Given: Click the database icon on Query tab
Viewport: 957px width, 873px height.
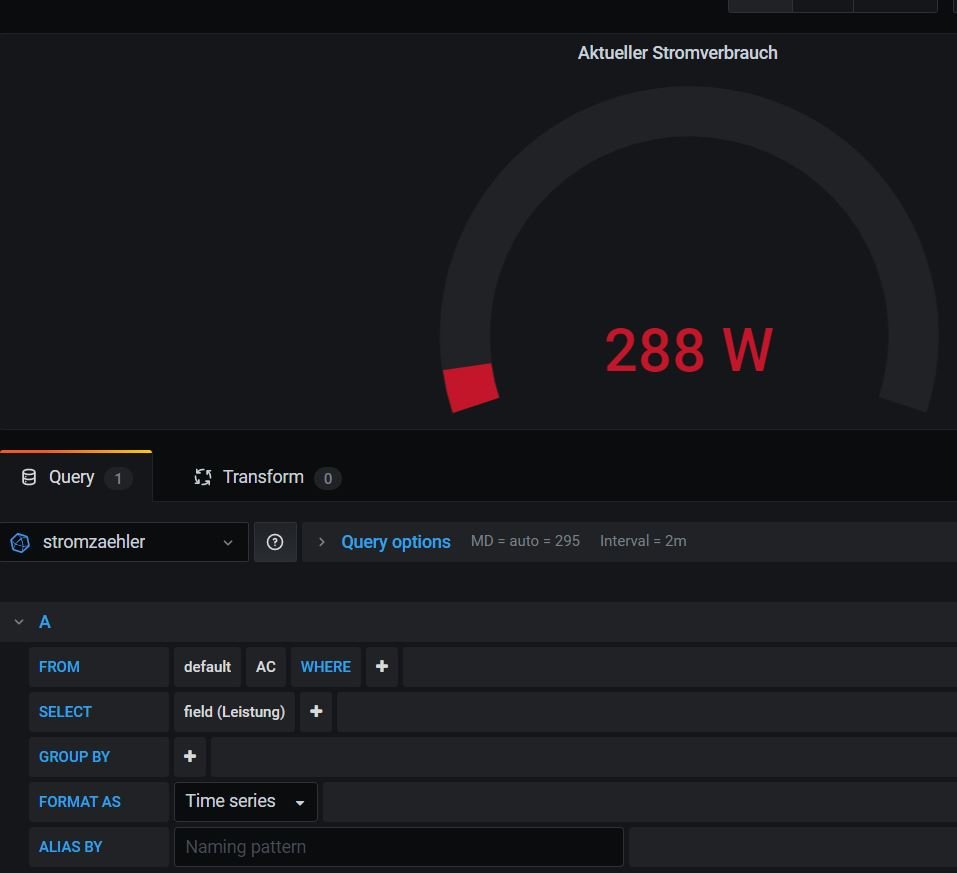Looking at the screenshot, I should 29,477.
